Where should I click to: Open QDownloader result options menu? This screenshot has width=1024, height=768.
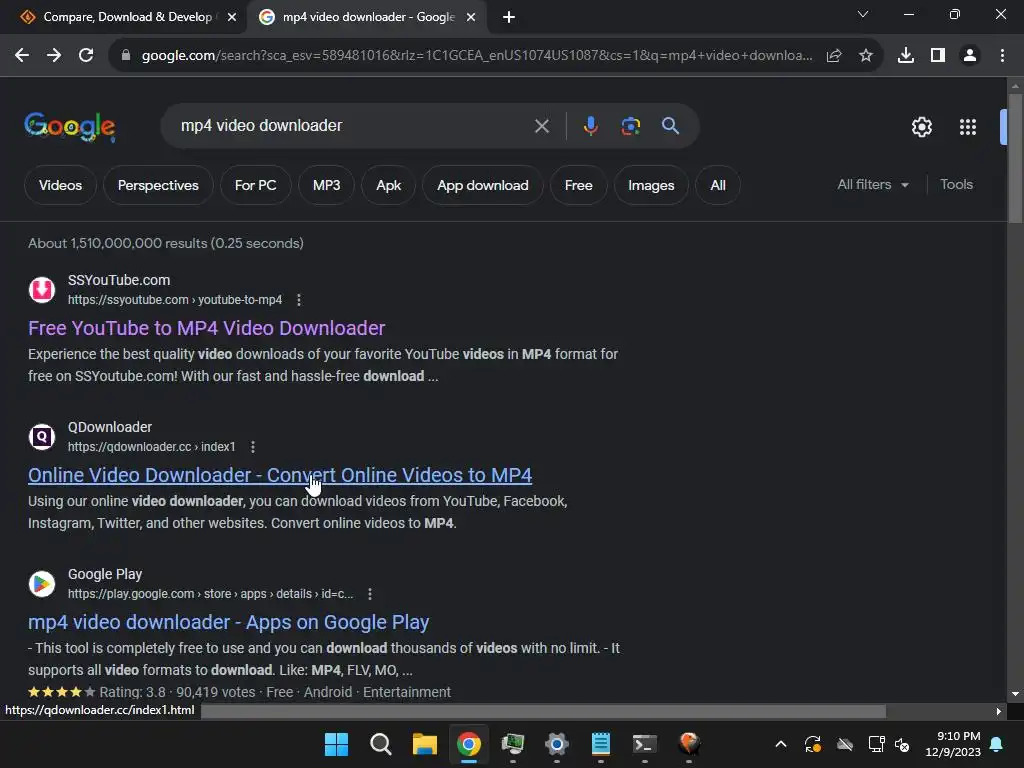tap(253, 447)
